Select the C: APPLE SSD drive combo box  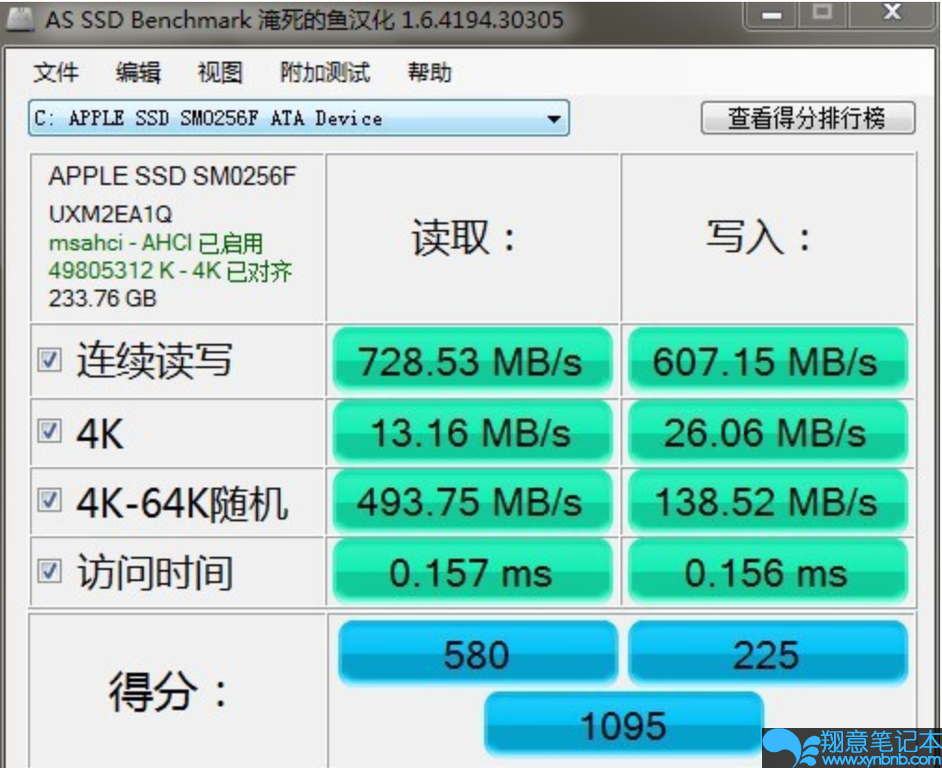point(290,119)
